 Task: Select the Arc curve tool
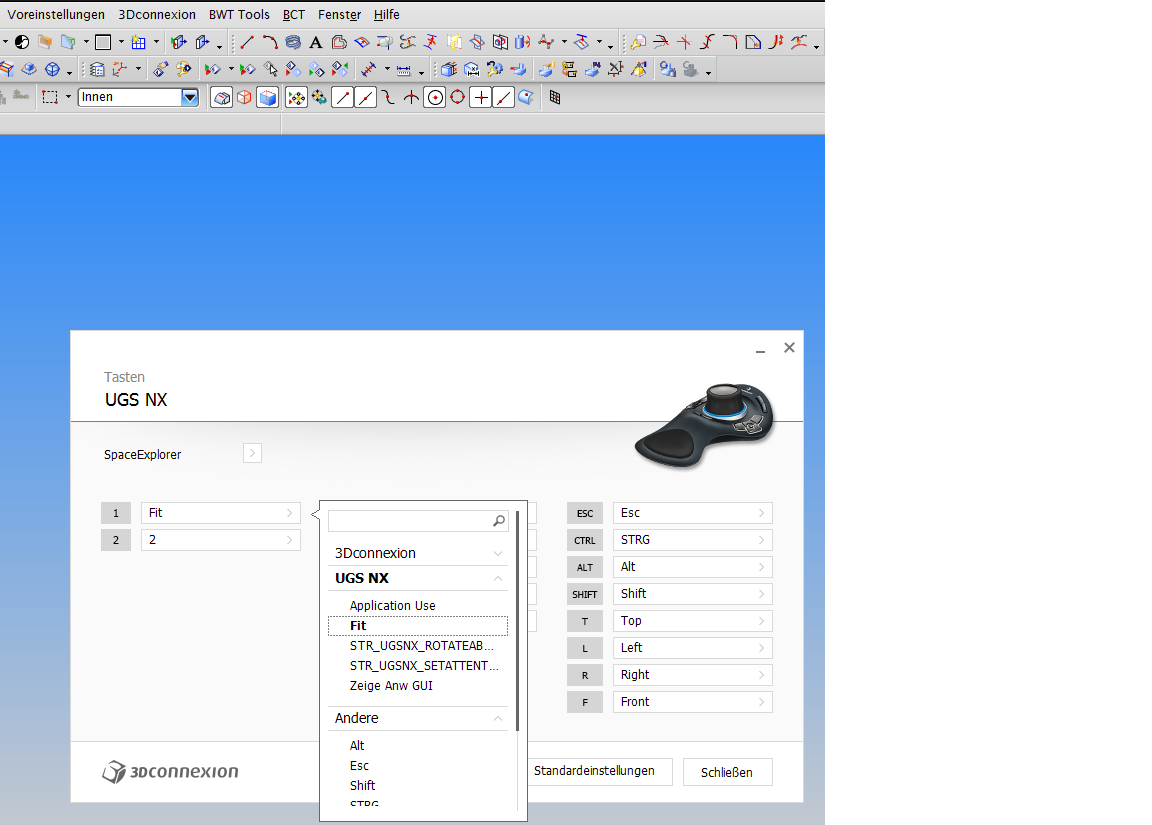pyautogui.click(x=270, y=43)
